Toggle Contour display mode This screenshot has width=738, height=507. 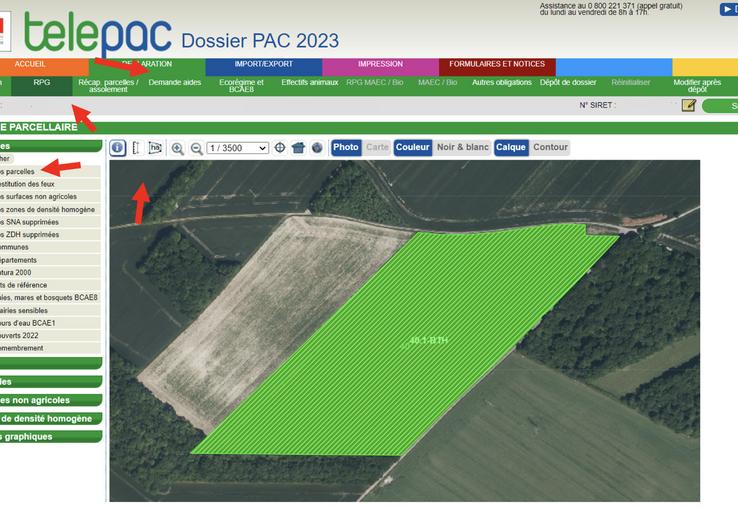(x=550, y=147)
